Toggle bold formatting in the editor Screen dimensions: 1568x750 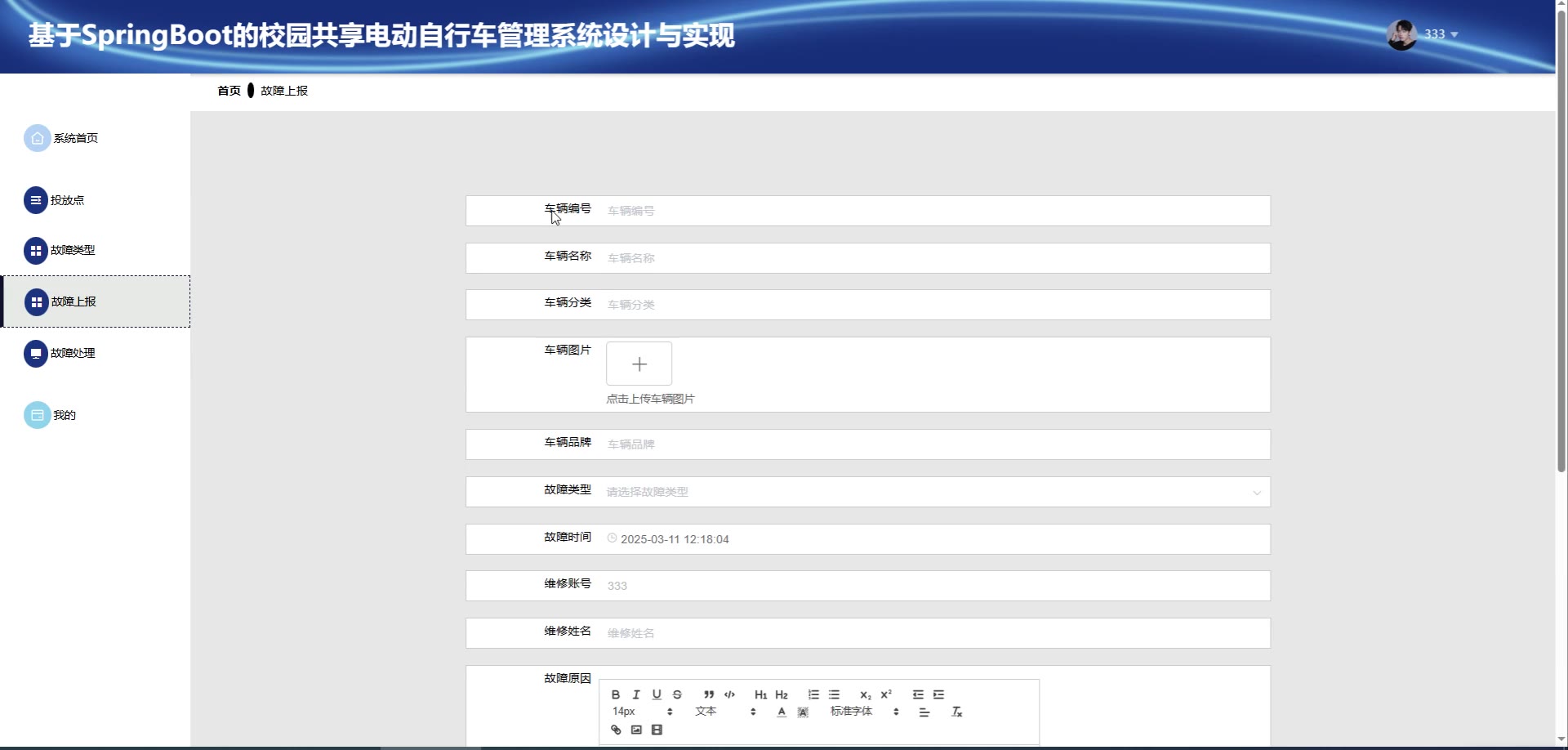[616, 694]
